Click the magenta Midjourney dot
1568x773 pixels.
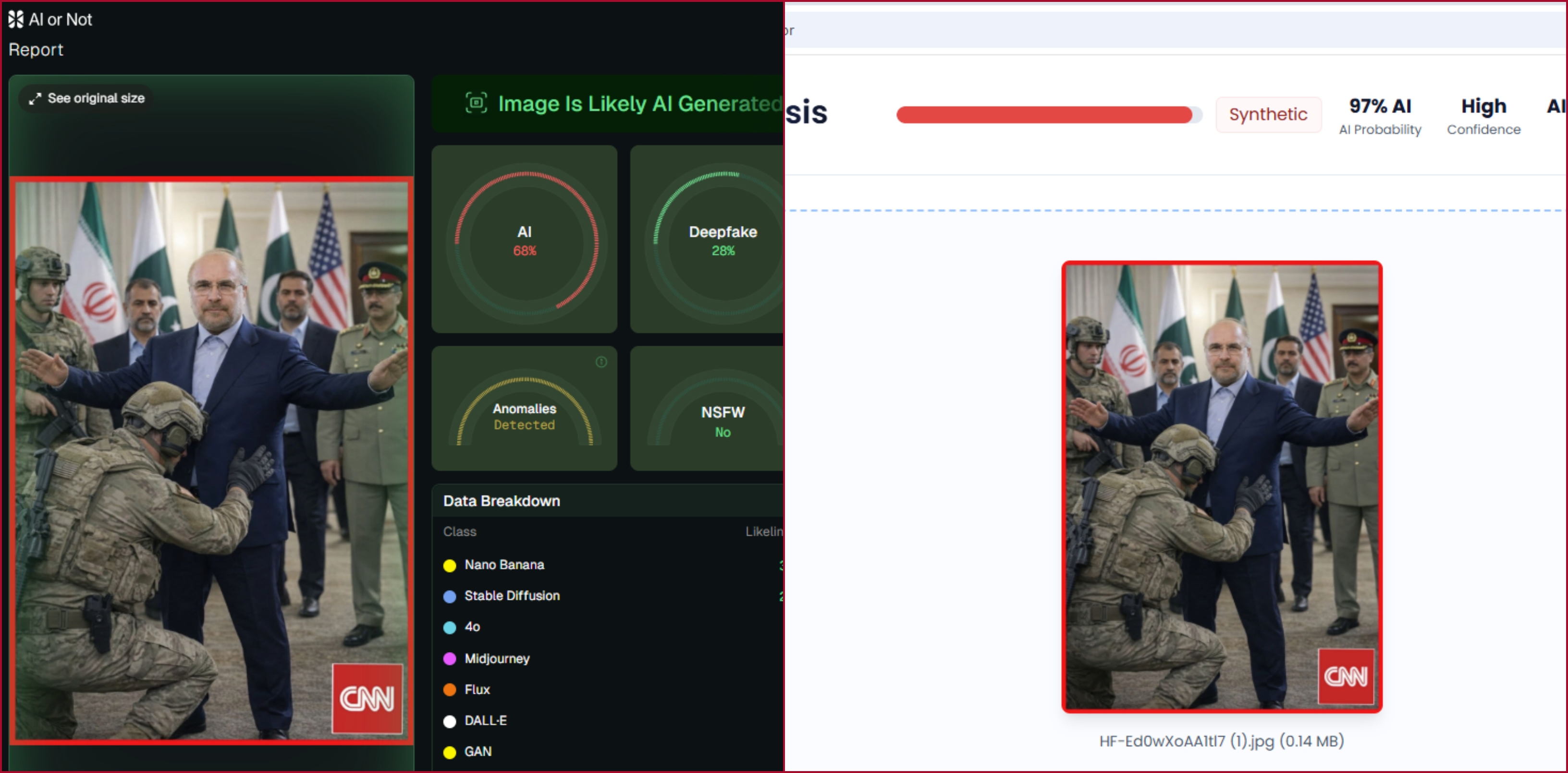click(450, 659)
